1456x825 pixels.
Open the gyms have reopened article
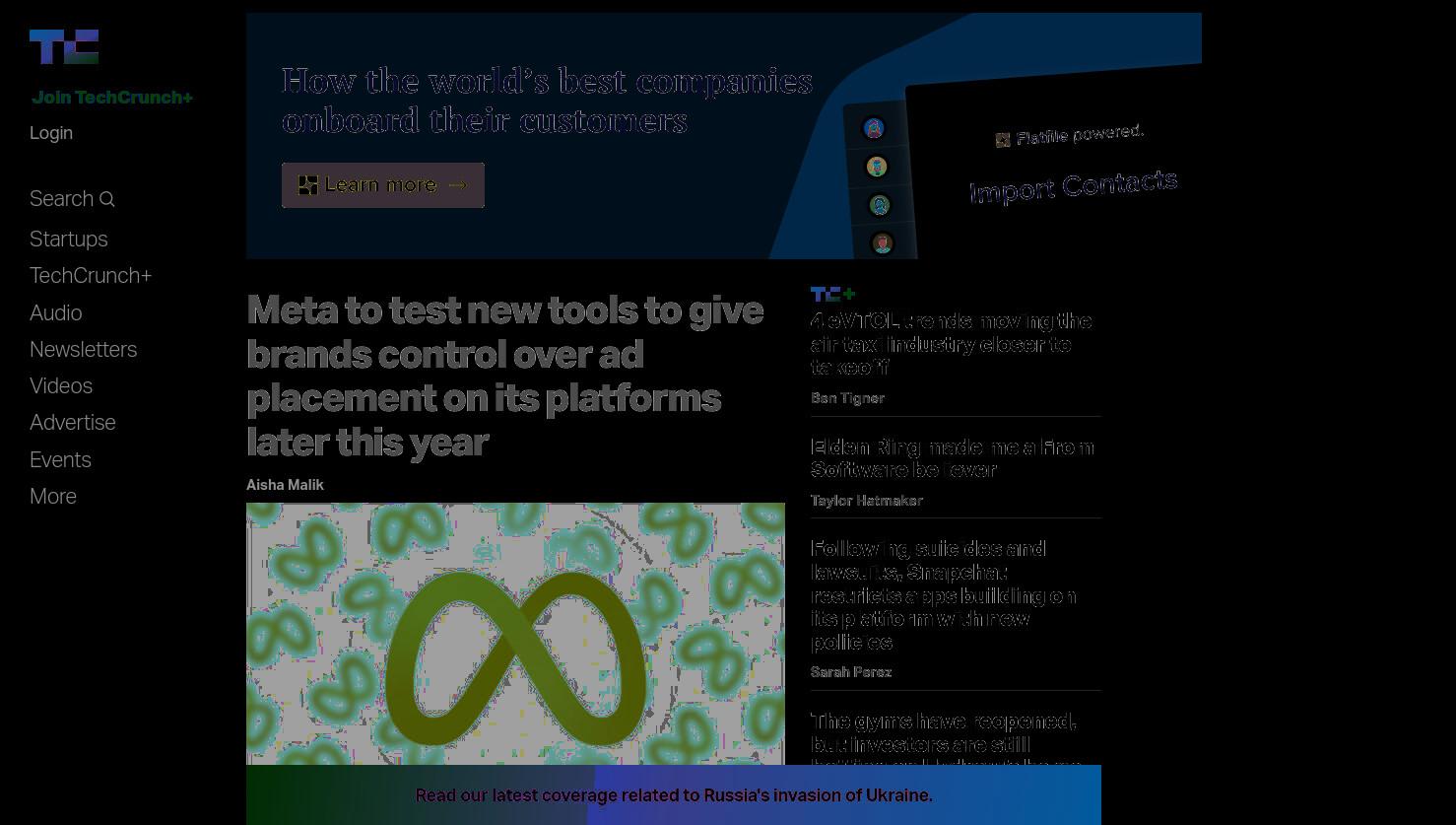(946, 737)
